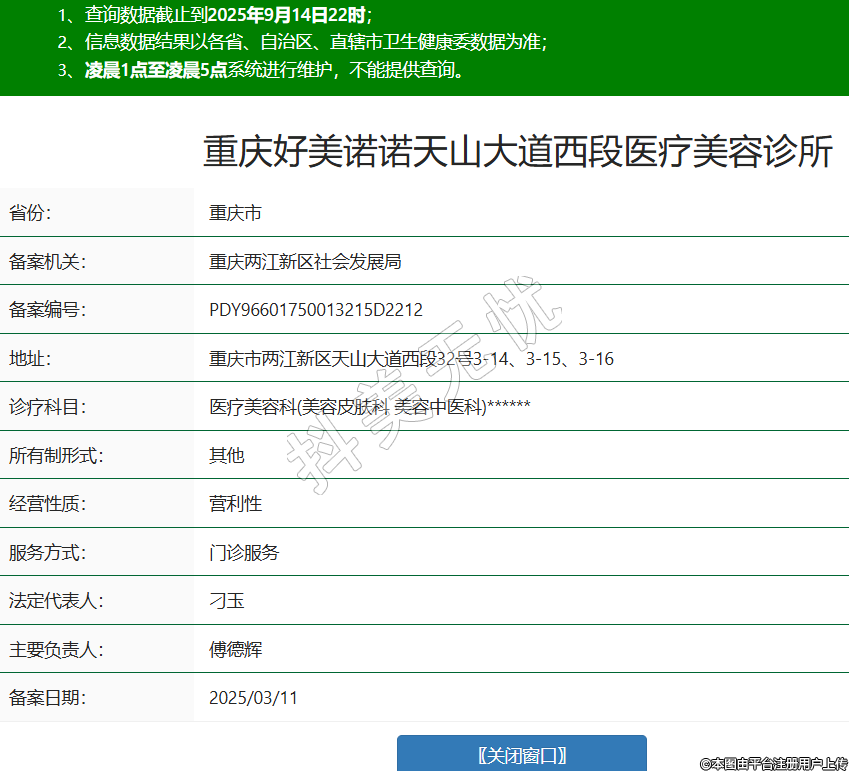Click the legal representative name 刁玉

click(226, 601)
